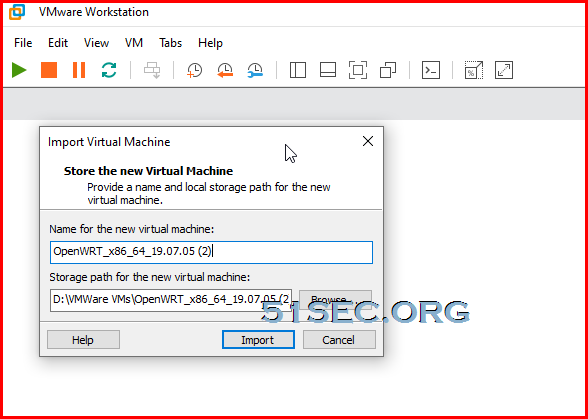The width and height of the screenshot is (588, 419).
Task: Click the Help button in dialog
Action: pyautogui.click(x=83, y=340)
